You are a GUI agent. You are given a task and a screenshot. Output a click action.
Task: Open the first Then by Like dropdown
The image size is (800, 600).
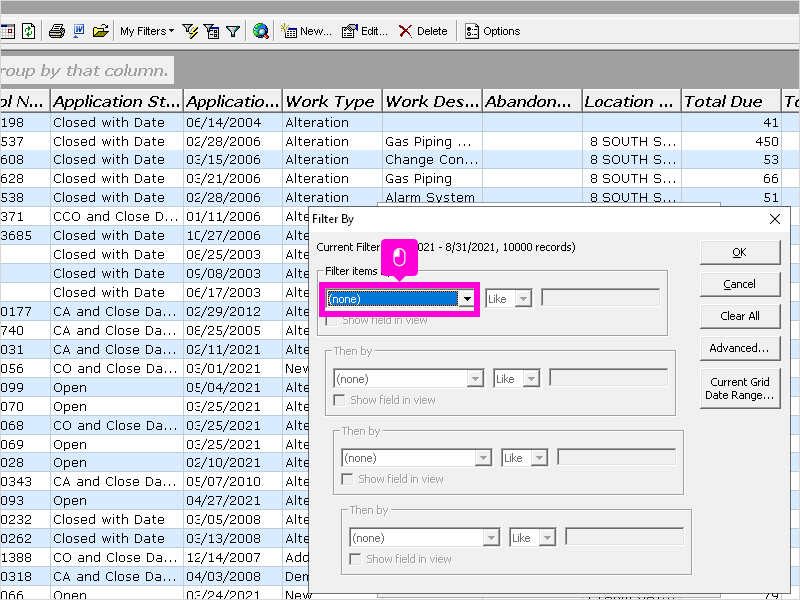(x=531, y=379)
